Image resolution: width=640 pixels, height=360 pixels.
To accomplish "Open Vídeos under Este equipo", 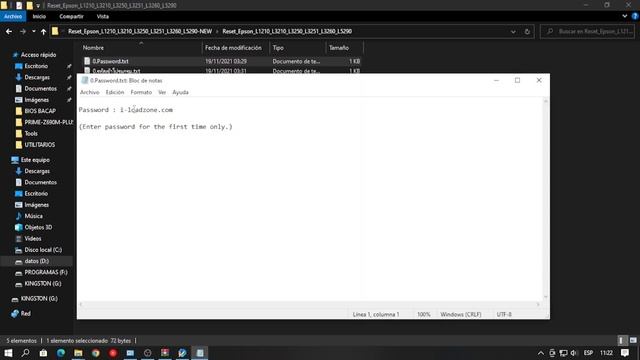I will [33, 238].
